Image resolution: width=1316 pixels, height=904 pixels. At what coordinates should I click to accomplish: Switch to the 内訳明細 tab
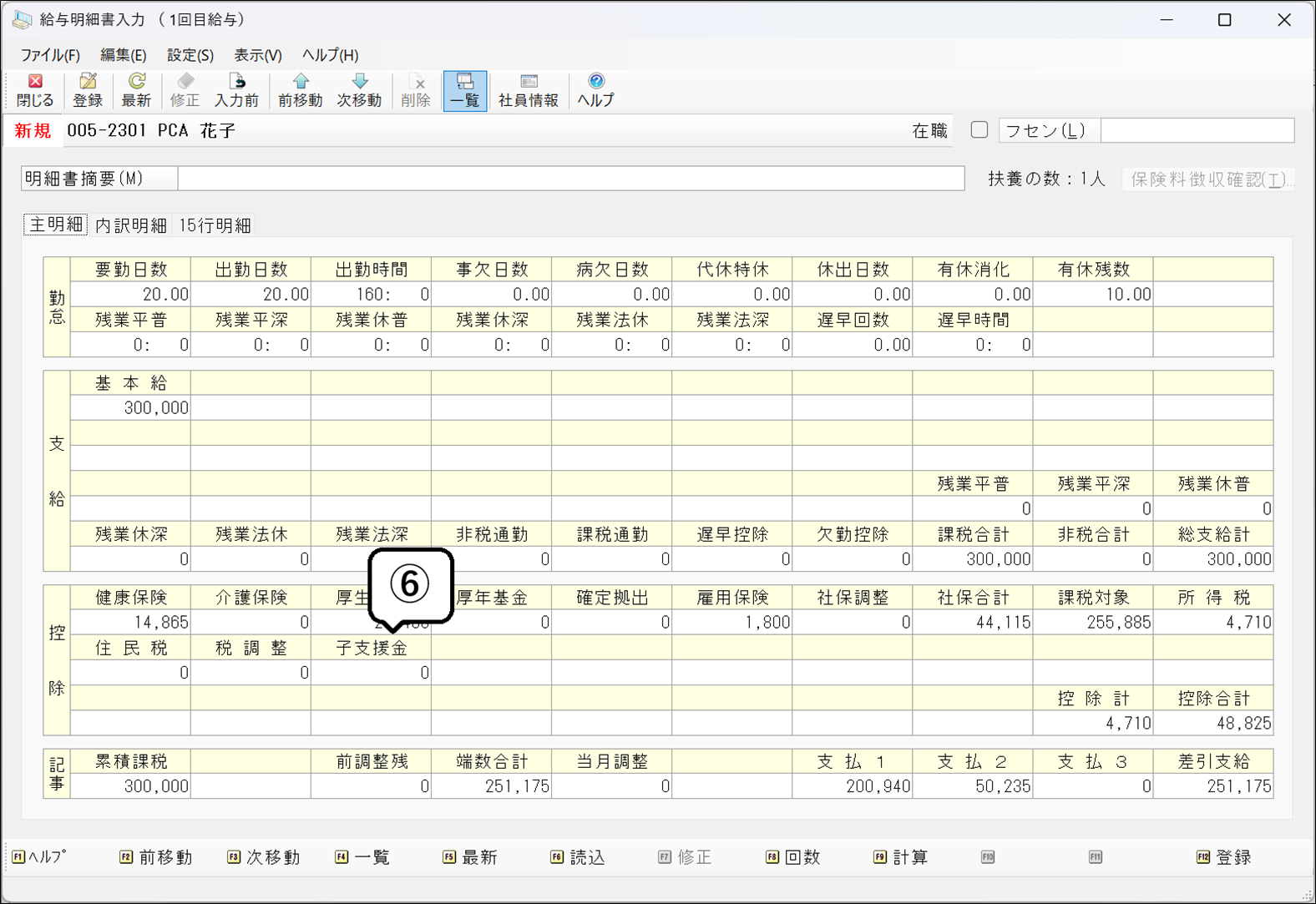(x=131, y=225)
